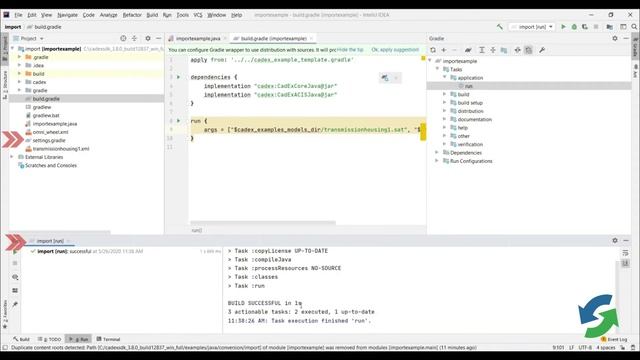
Task: Click Collapse All icon in Project panel header
Action: (x=134, y=38)
